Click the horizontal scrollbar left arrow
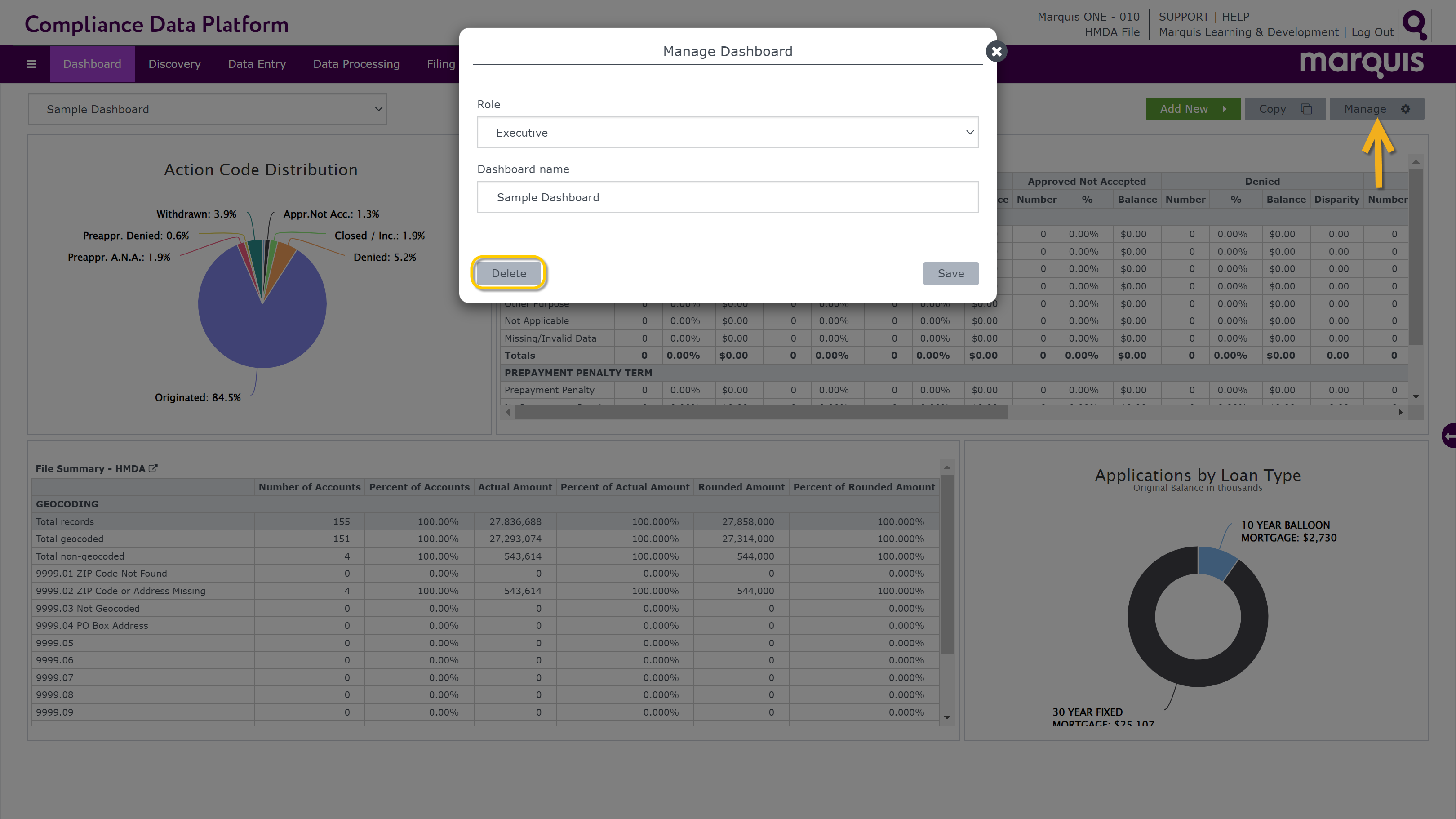 [x=508, y=412]
